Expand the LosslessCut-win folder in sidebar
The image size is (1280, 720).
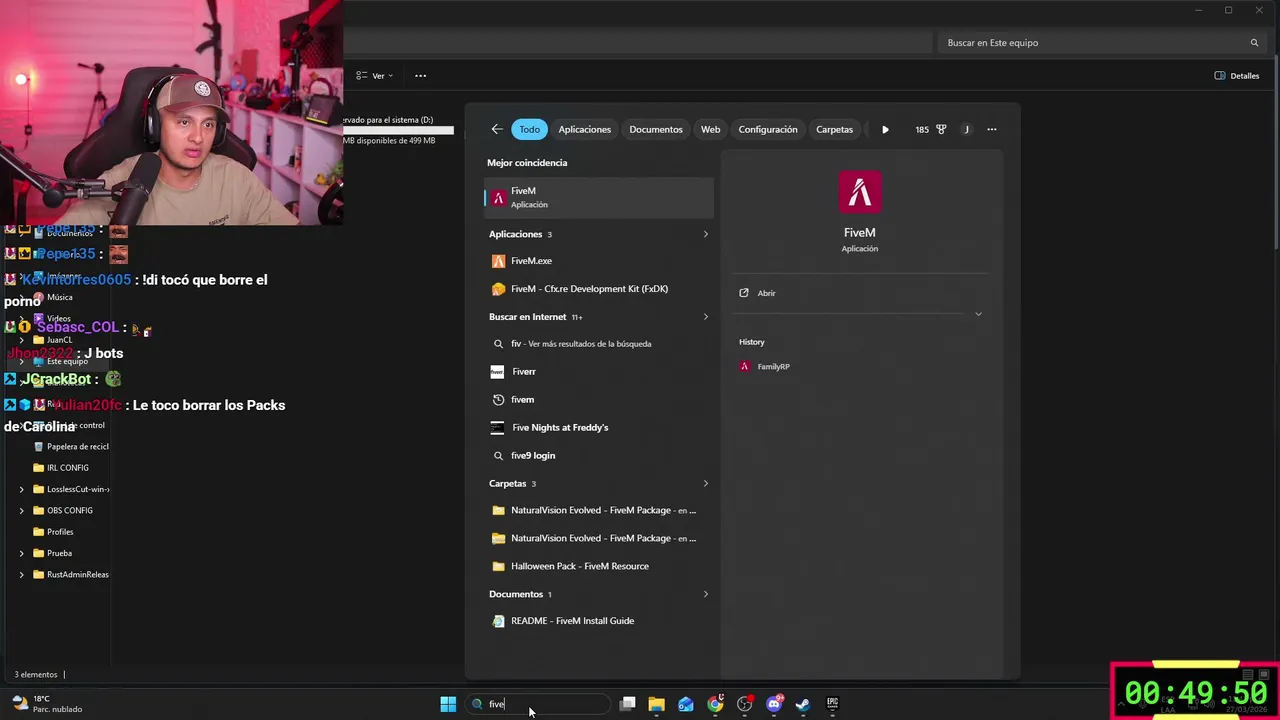(x=22, y=489)
